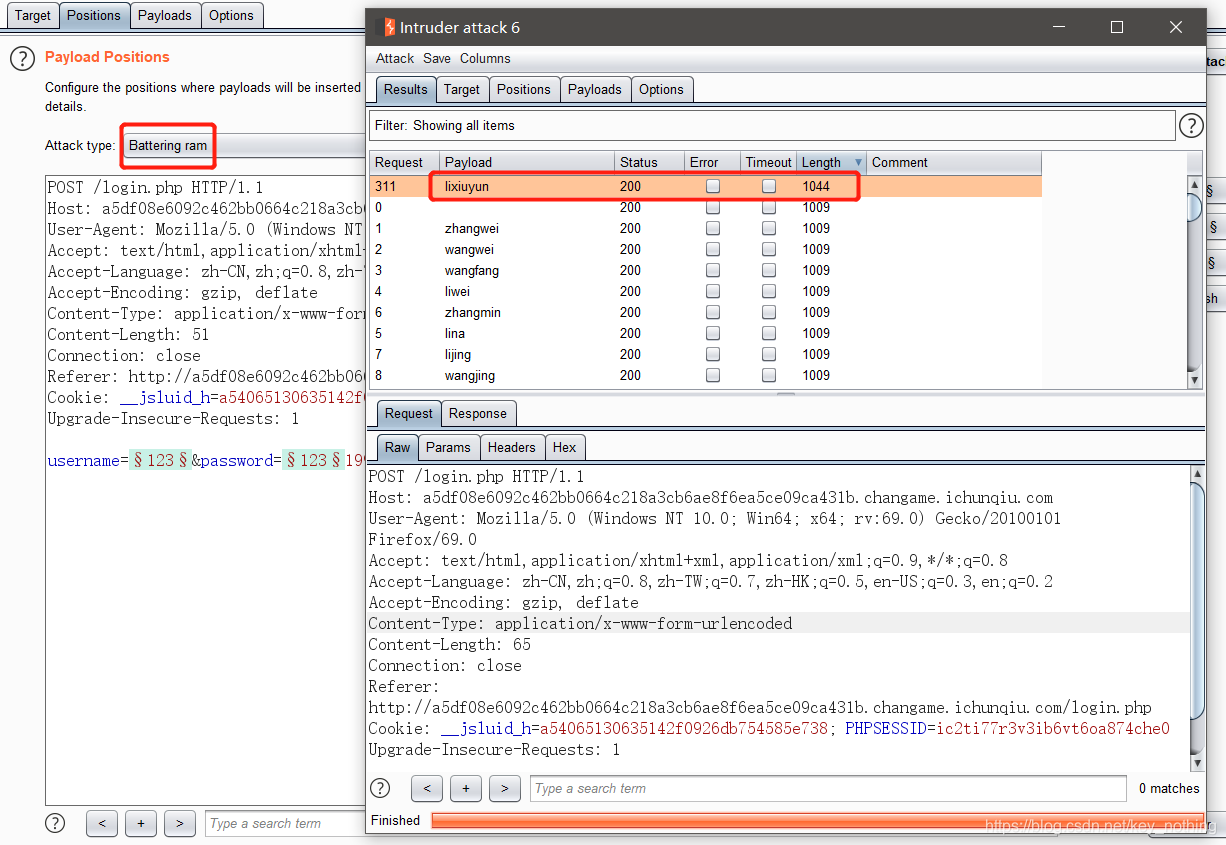Image resolution: width=1226 pixels, height=845 pixels.
Task: Switch to Payloads tab in attack window
Action: click(x=595, y=89)
